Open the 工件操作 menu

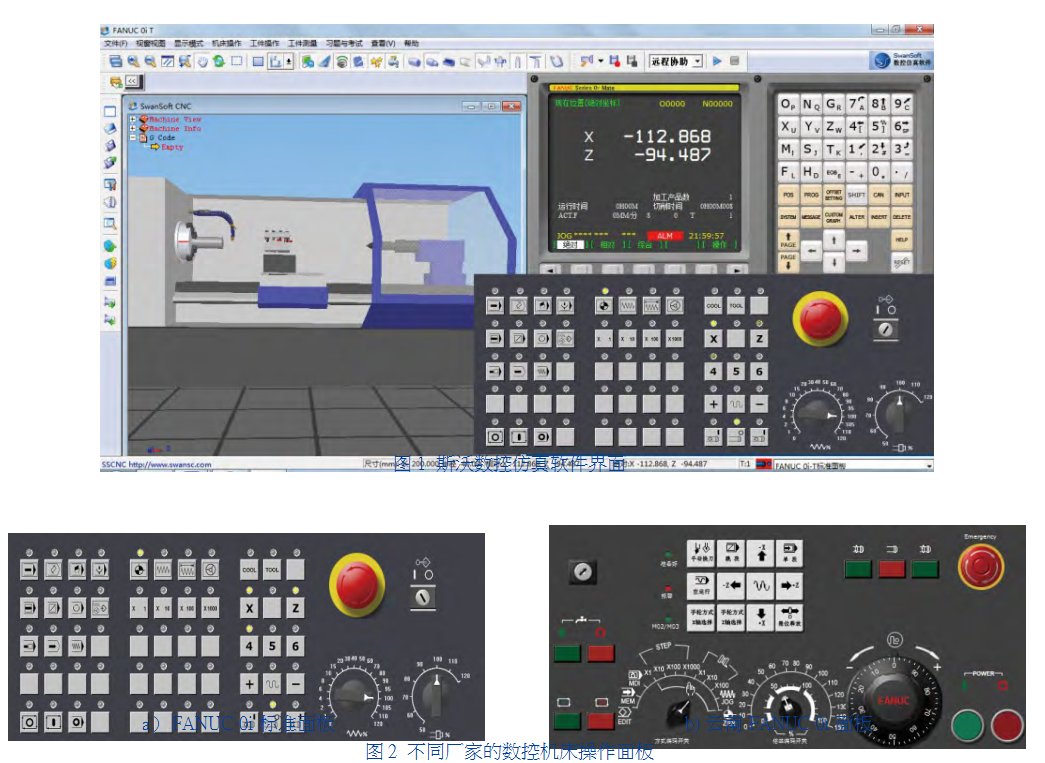pos(265,43)
